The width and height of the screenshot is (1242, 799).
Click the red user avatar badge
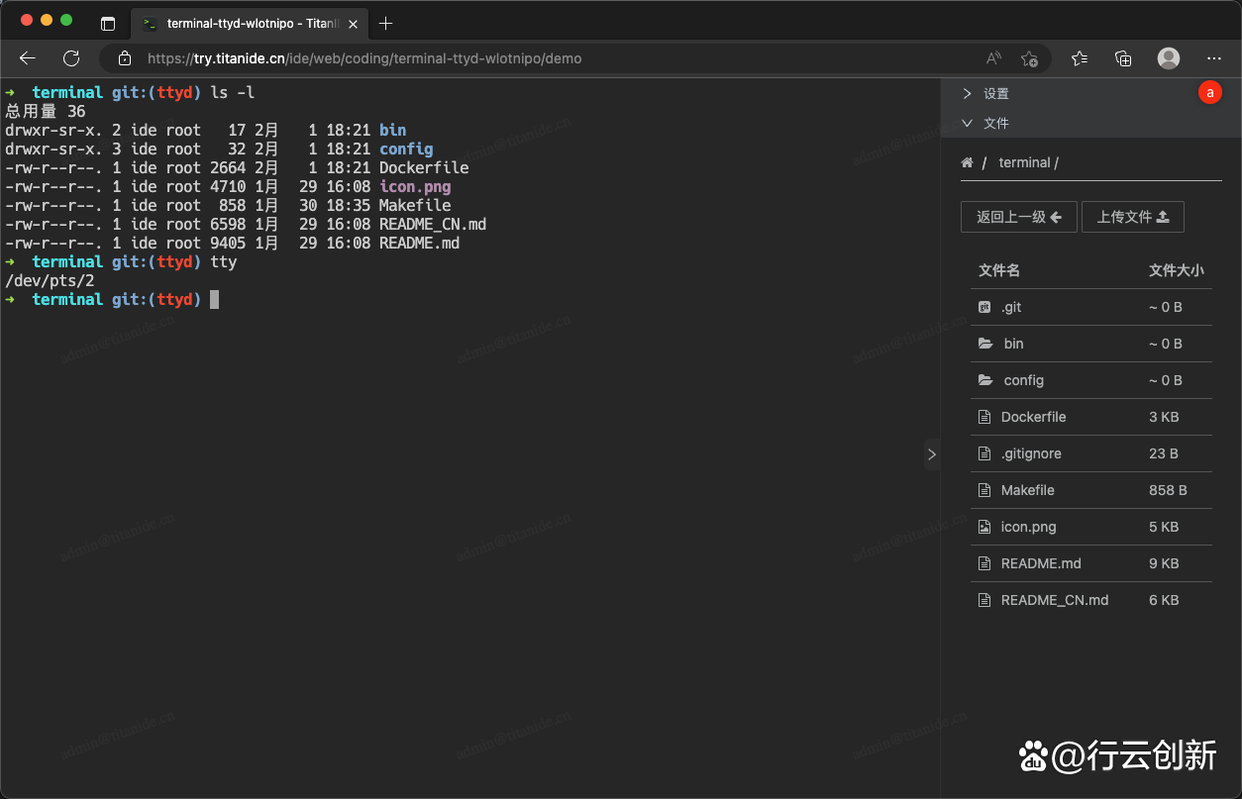tap(1210, 93)
